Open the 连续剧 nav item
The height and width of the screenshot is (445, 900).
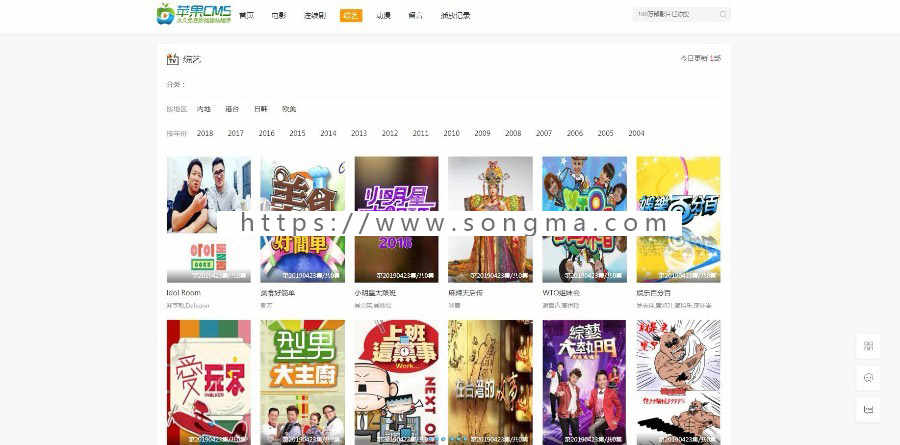tap(315, 16)
